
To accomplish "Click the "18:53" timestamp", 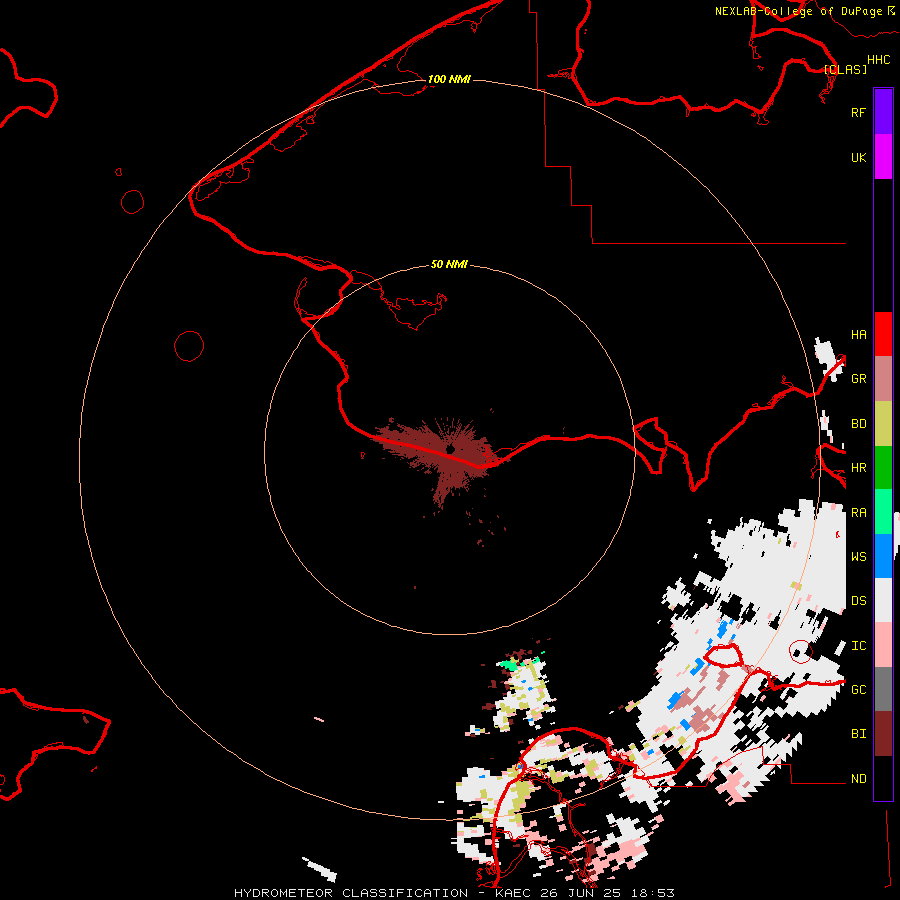I will pyautogui.click(x=653, y=893).
